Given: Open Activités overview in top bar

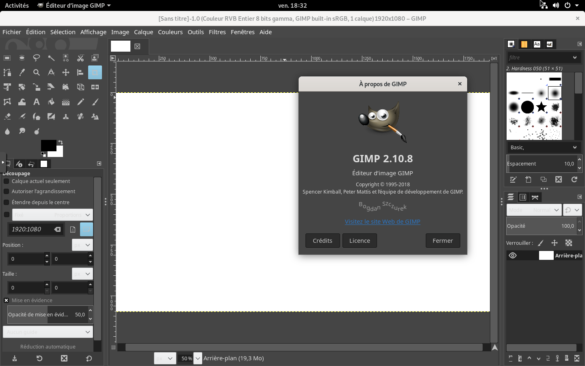Looking at the screenshot, I should click(x=16, y=5).
